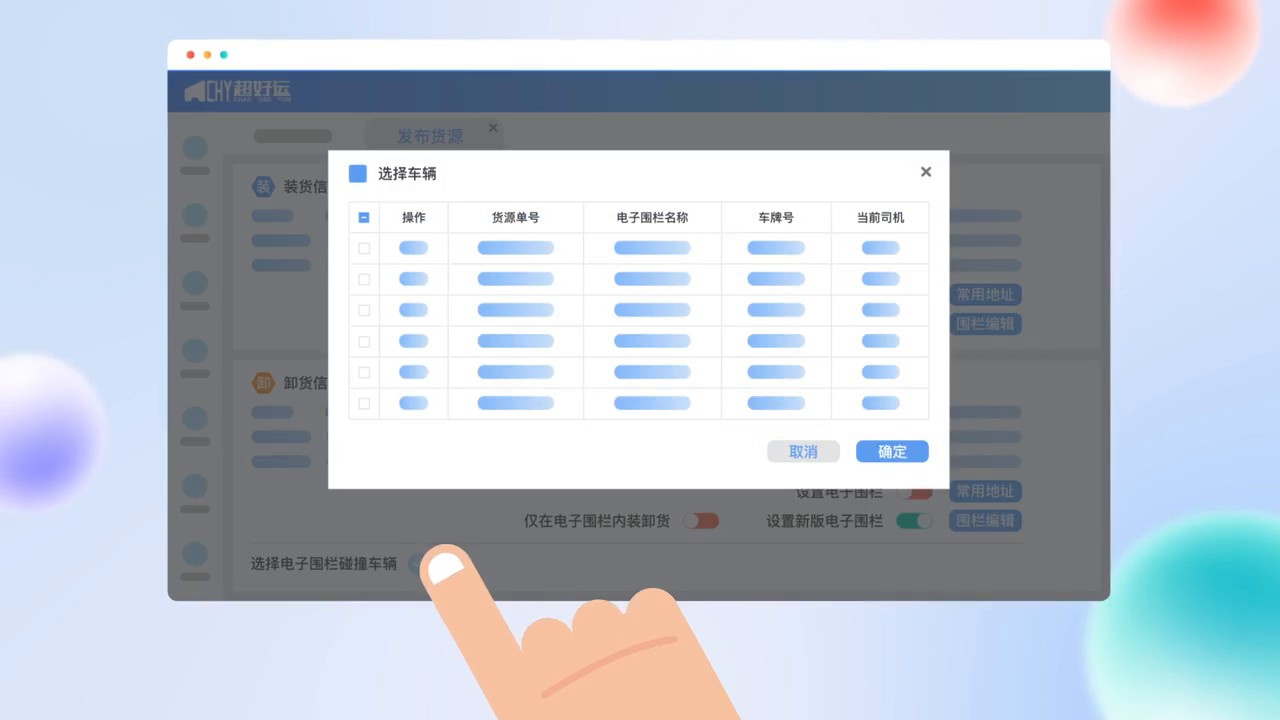
Task: Check the first vehicle row checkbox
Action: pyautogui.click(x=364, y=249)
